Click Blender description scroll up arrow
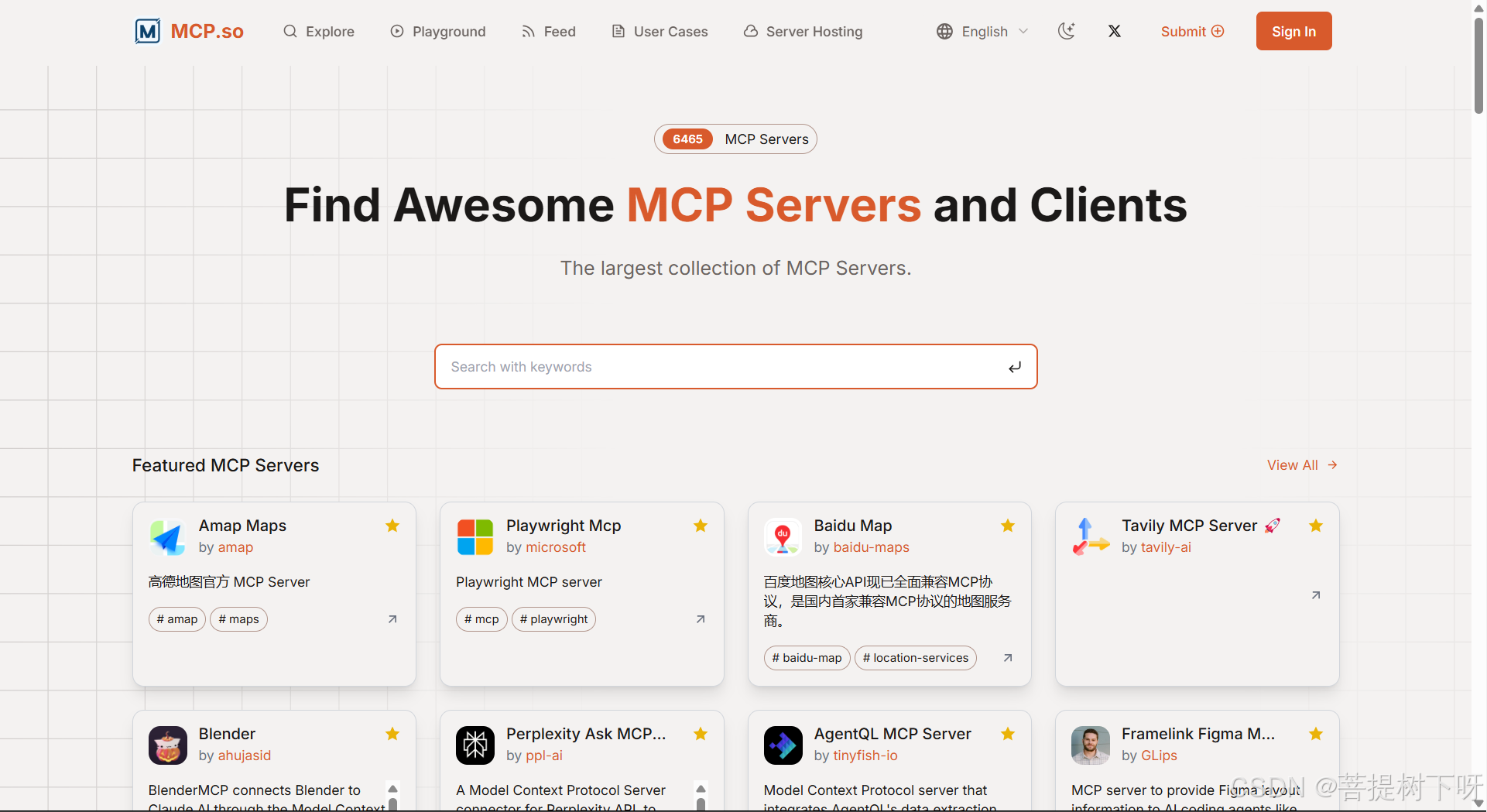Viewport: 1487px width, 812px height. pos(392,789)
